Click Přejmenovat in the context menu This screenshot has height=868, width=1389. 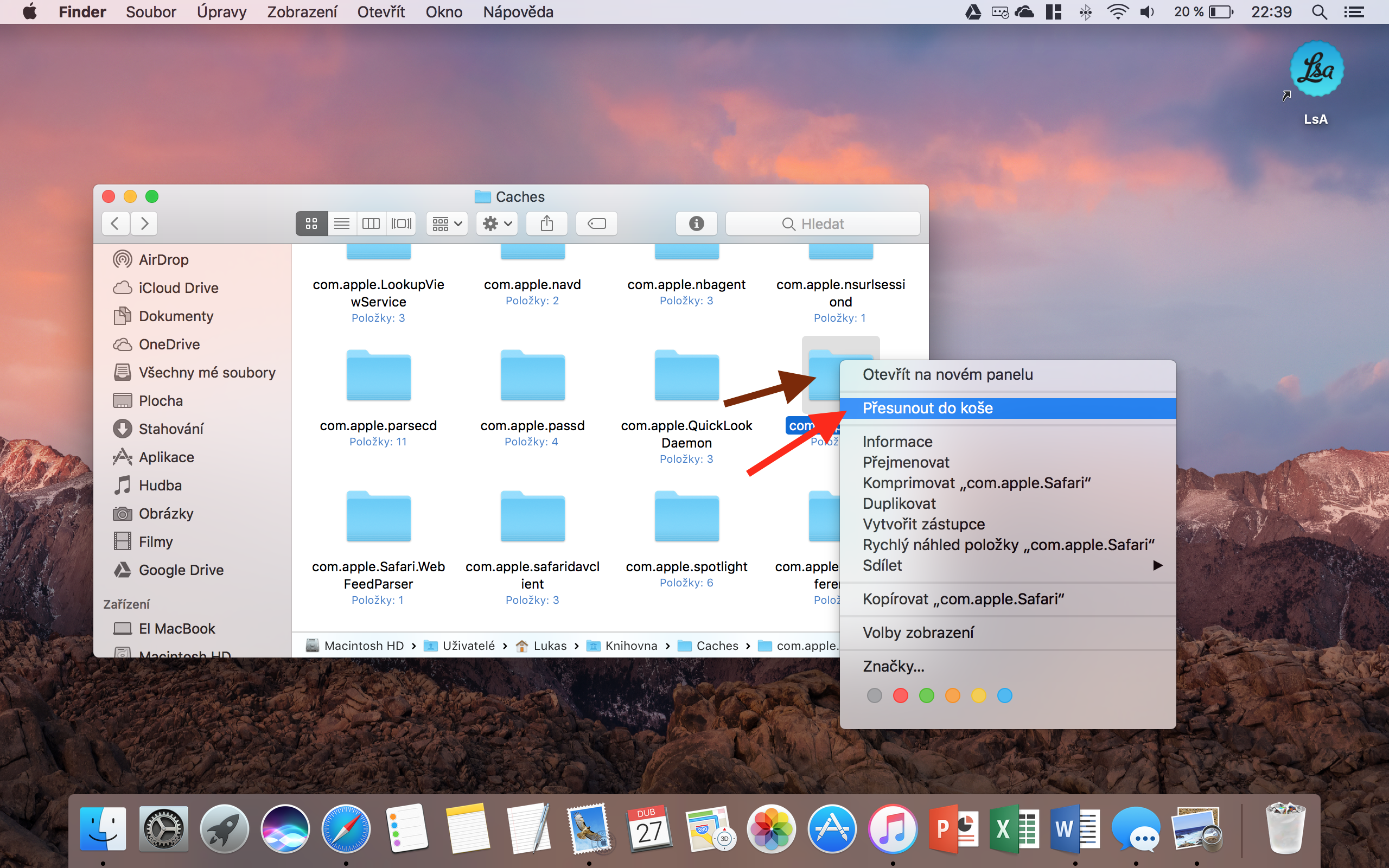905,462
